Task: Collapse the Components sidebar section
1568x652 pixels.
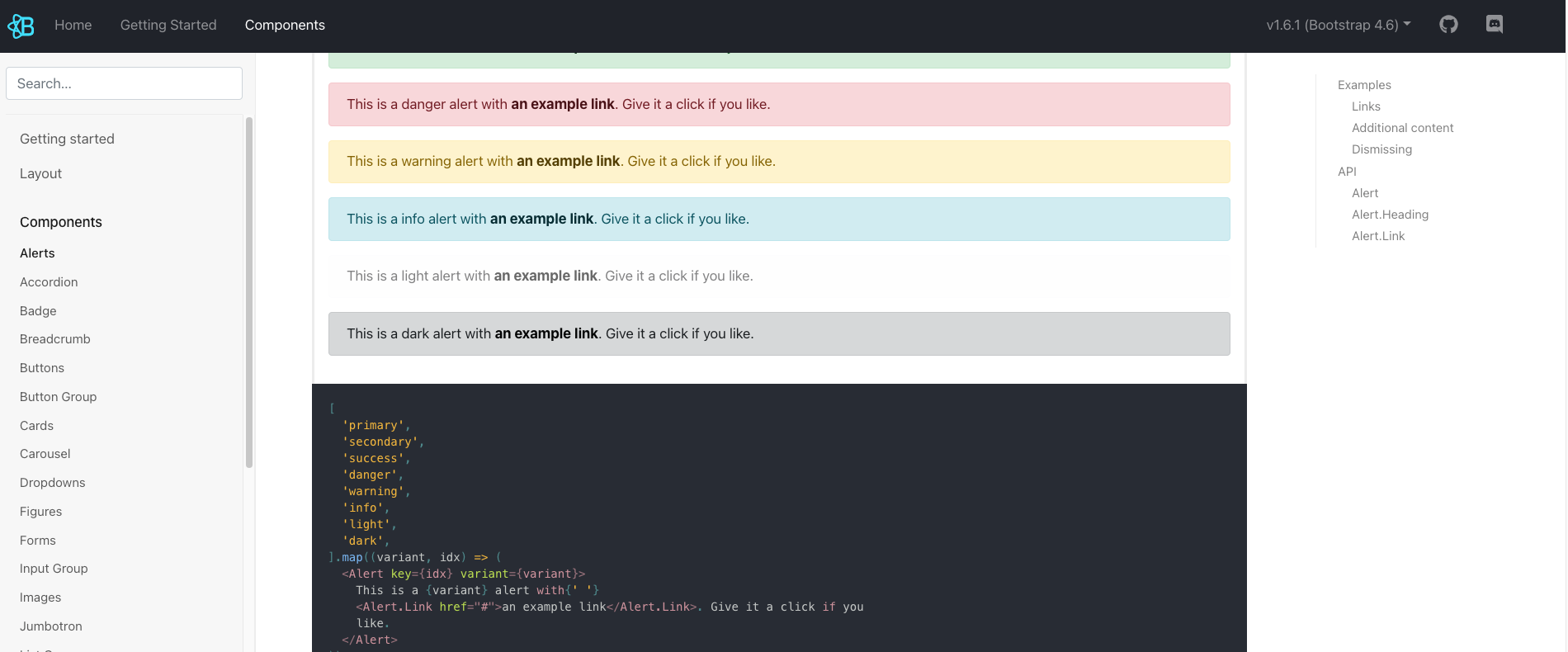Action: click(61, 222)
